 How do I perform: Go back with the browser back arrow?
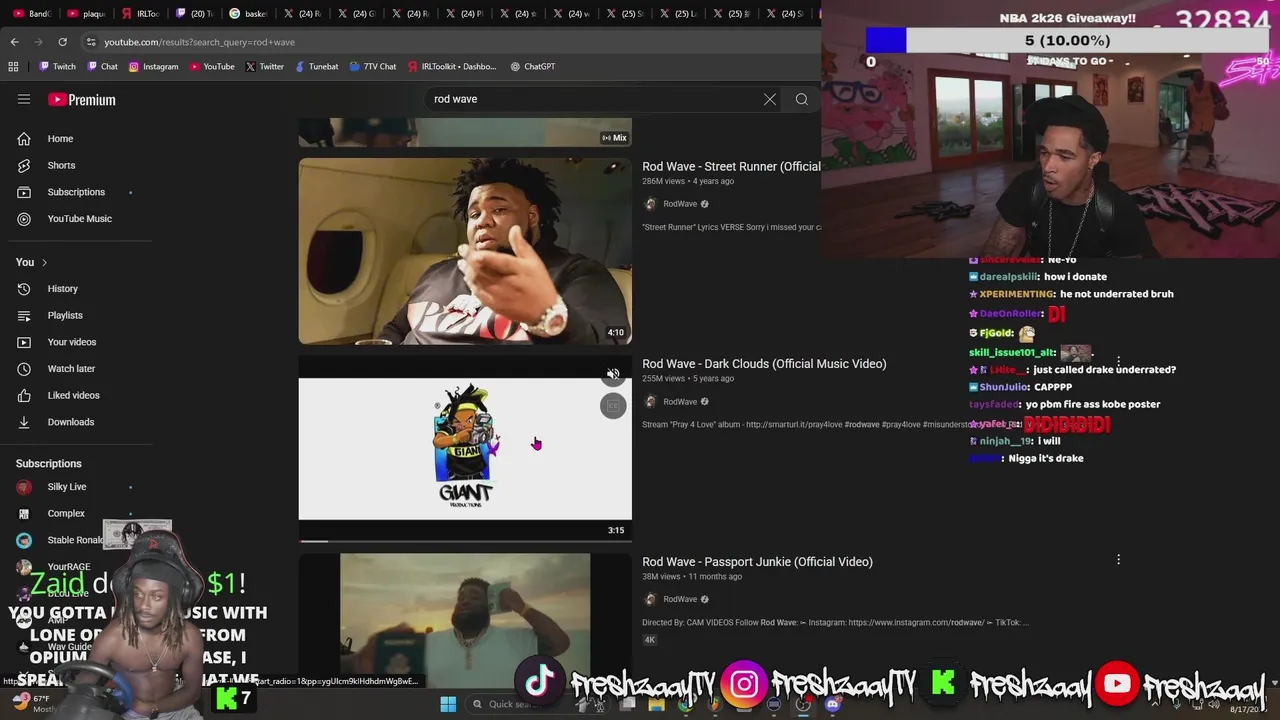pyautogui.click(x=14, y=42)
